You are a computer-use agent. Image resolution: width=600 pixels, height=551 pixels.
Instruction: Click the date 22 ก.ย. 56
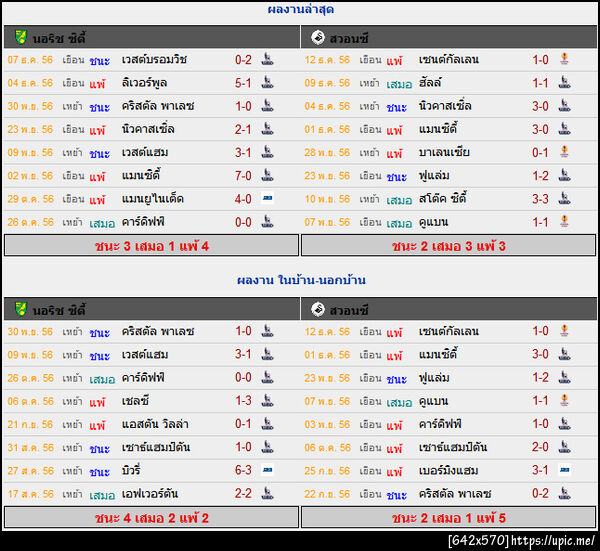pos(327,494)
